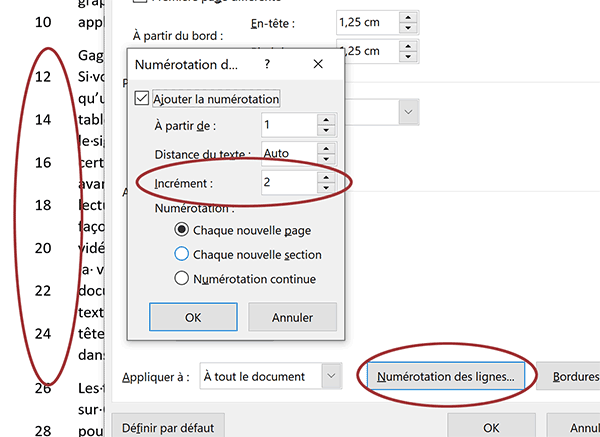Viewport: 600px width, 437px height.
Task: Click the À tout le document text
Action: (254, 377)
